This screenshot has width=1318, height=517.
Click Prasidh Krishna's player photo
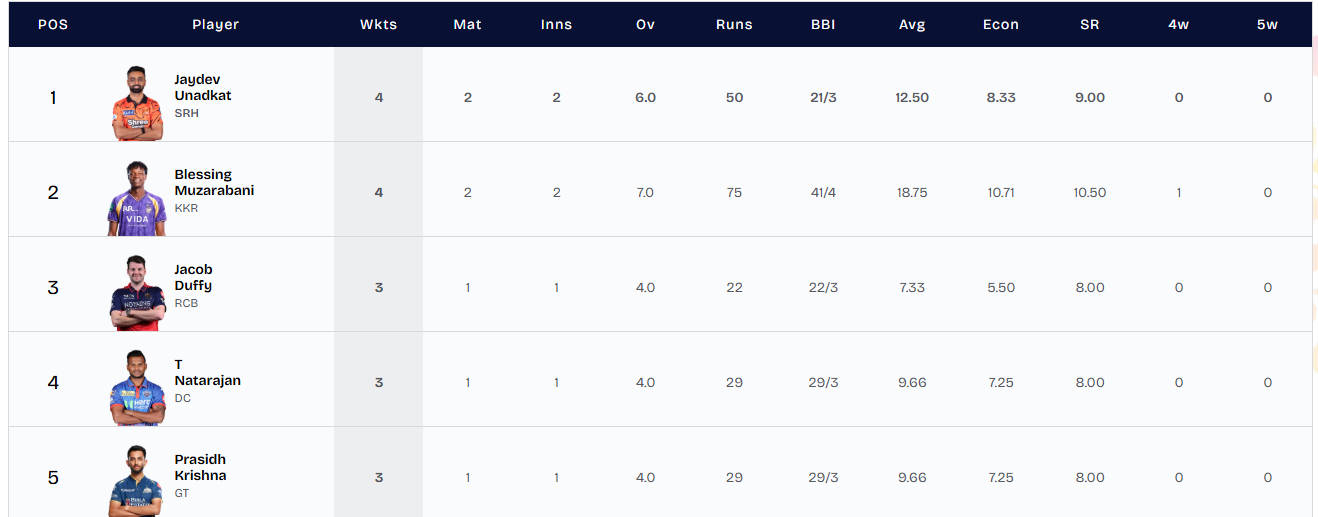pyautogui.click(x=137, y=482)
